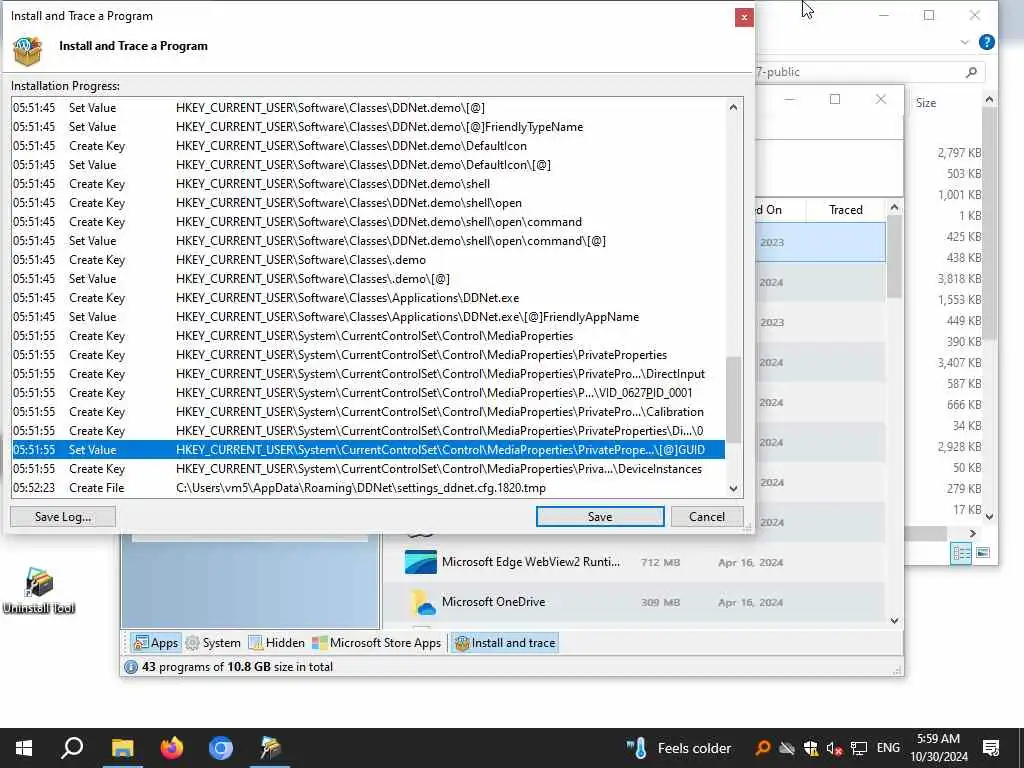Select the settings_ddnet.cfg.1820.tmp Create File row
The image size is (1024, 768).
tap(368, 488)
